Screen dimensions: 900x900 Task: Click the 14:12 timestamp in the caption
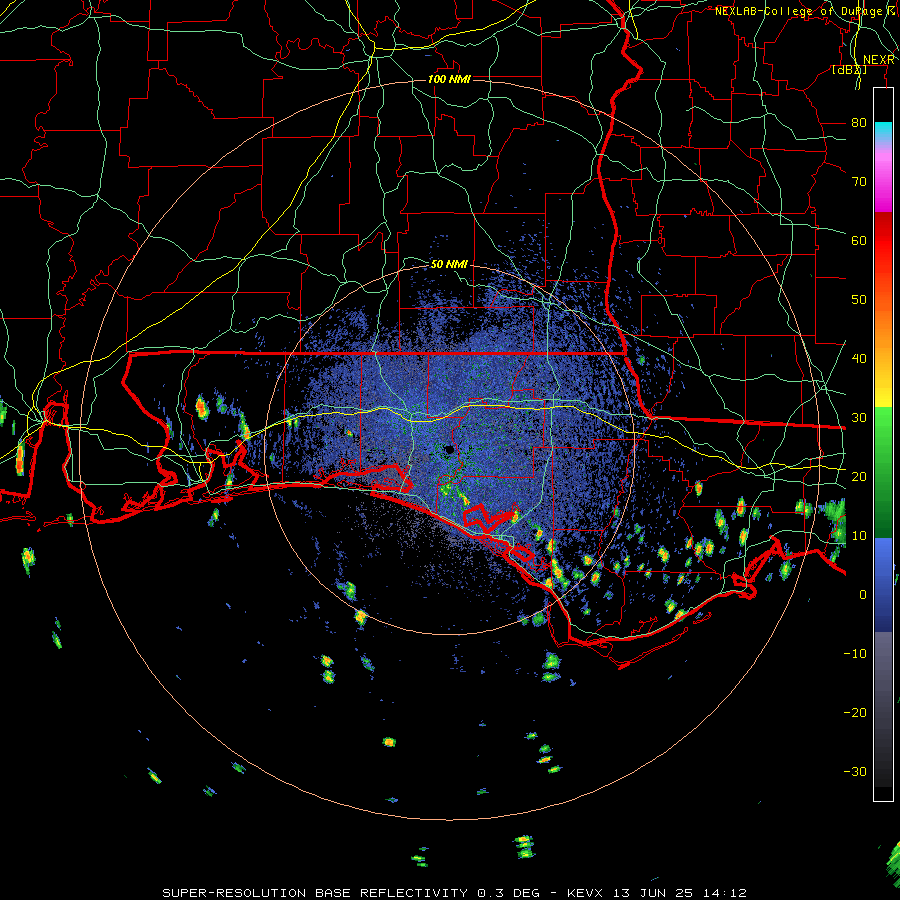tap(724, 893)
